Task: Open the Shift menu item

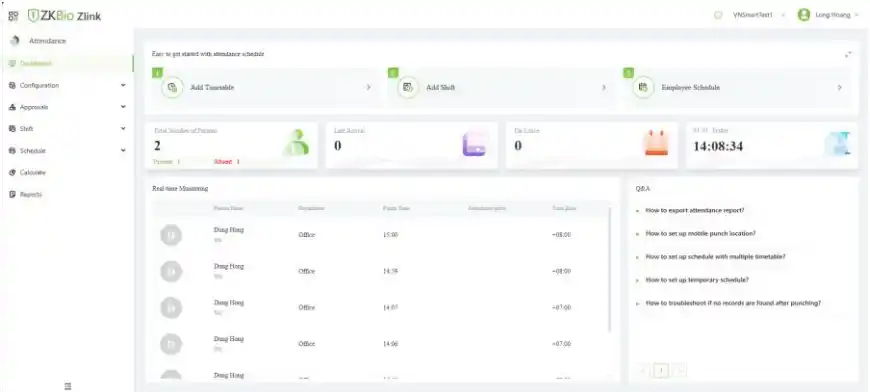Action: pyautogui.click(x=67, y=129)
